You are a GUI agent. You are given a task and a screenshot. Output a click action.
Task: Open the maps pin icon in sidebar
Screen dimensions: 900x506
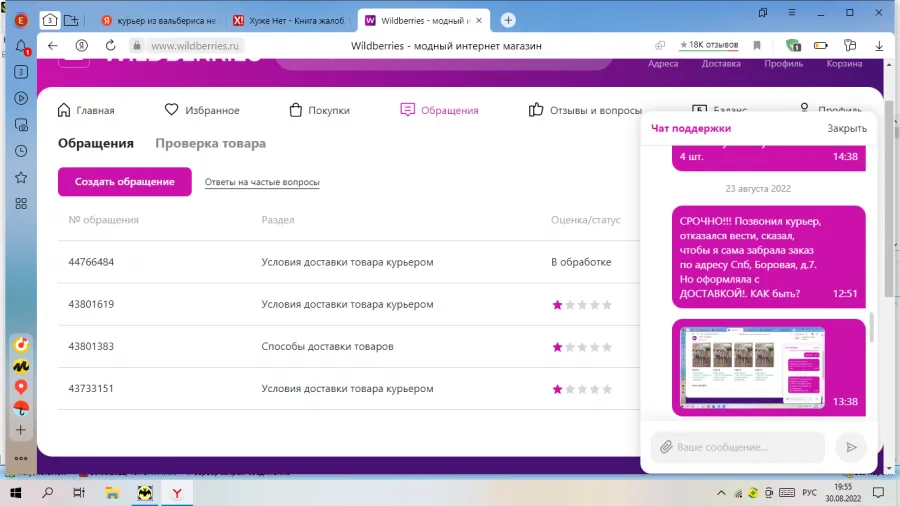(x=21, y=387)
